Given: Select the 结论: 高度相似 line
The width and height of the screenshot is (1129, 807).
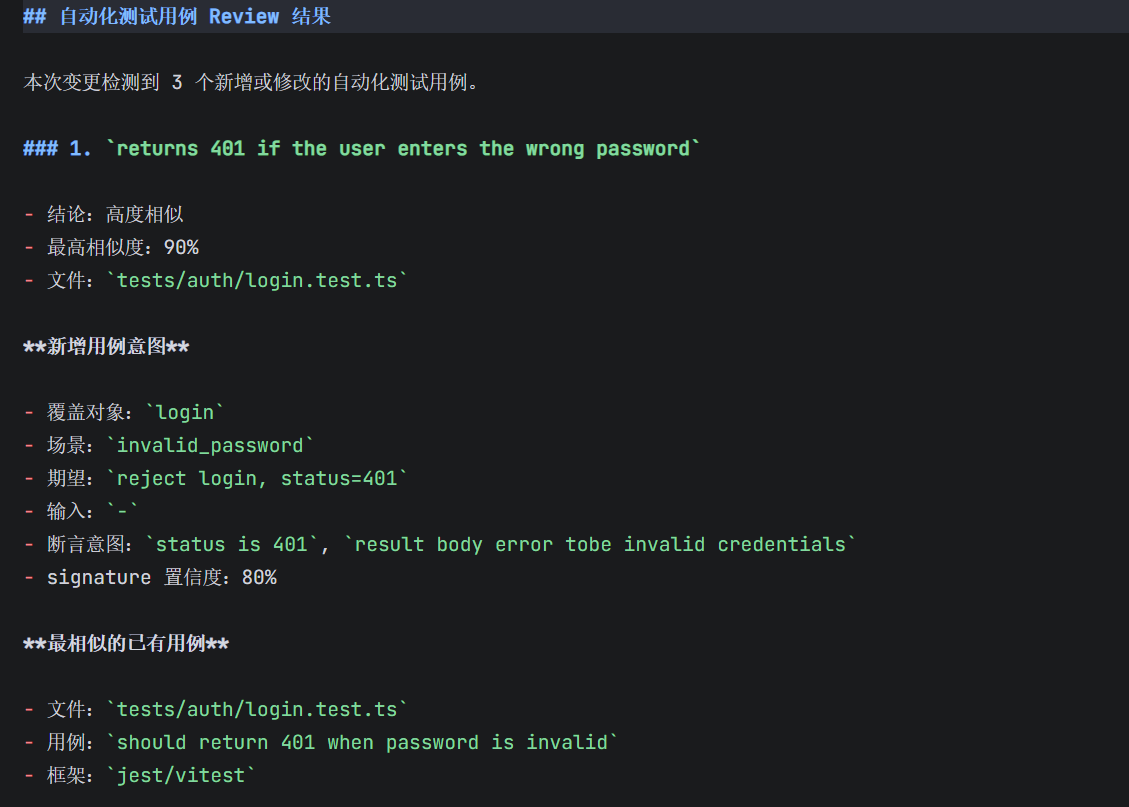Looking at the screenshot, I should tap(115, 215).
